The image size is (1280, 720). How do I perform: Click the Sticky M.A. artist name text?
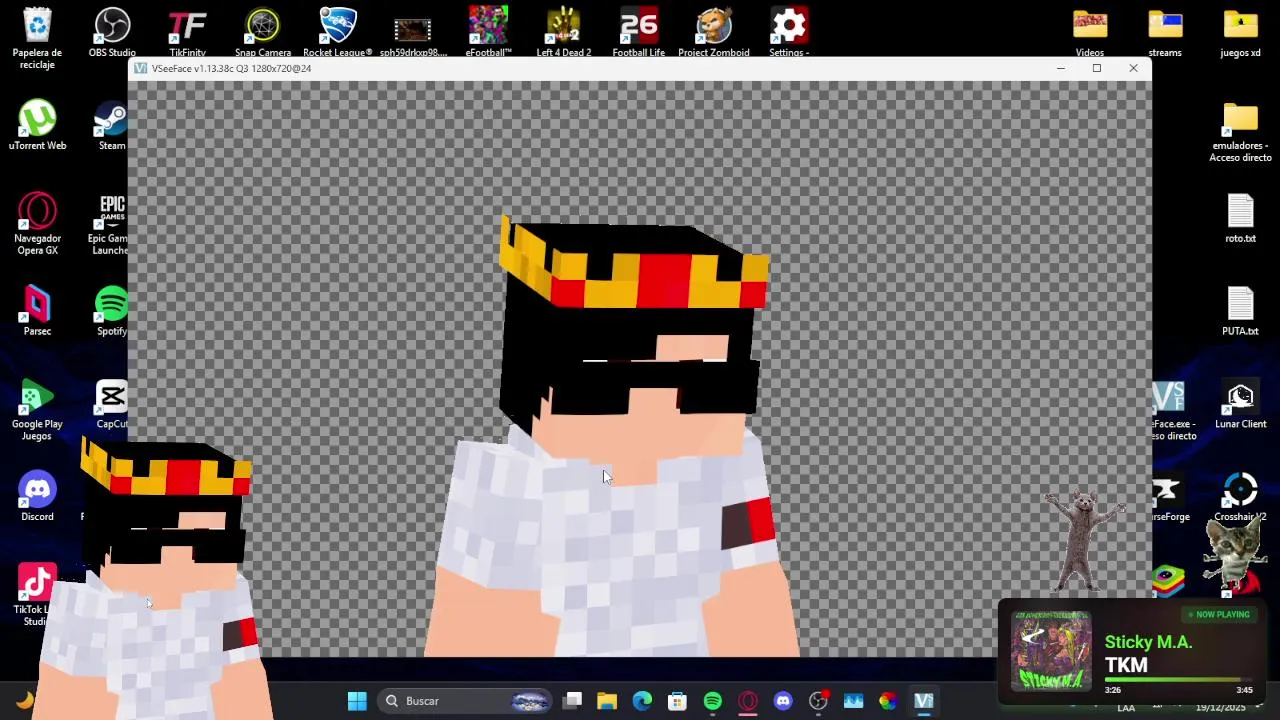[1148, 642]
